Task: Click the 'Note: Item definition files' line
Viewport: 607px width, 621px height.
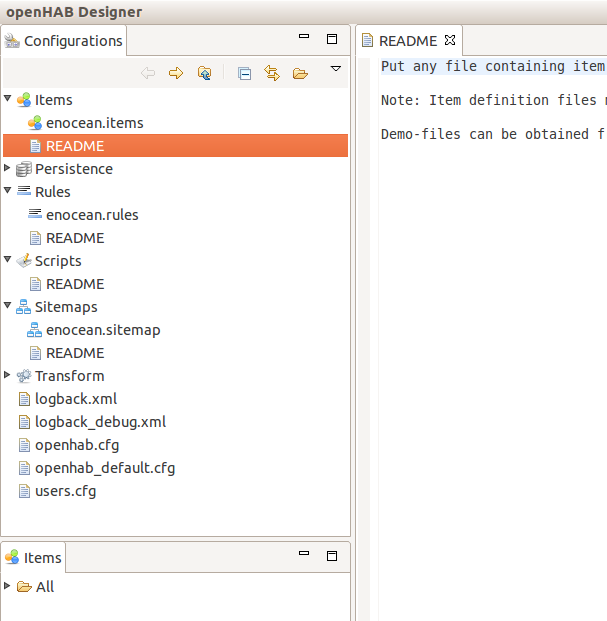Action: click(493, 100)
